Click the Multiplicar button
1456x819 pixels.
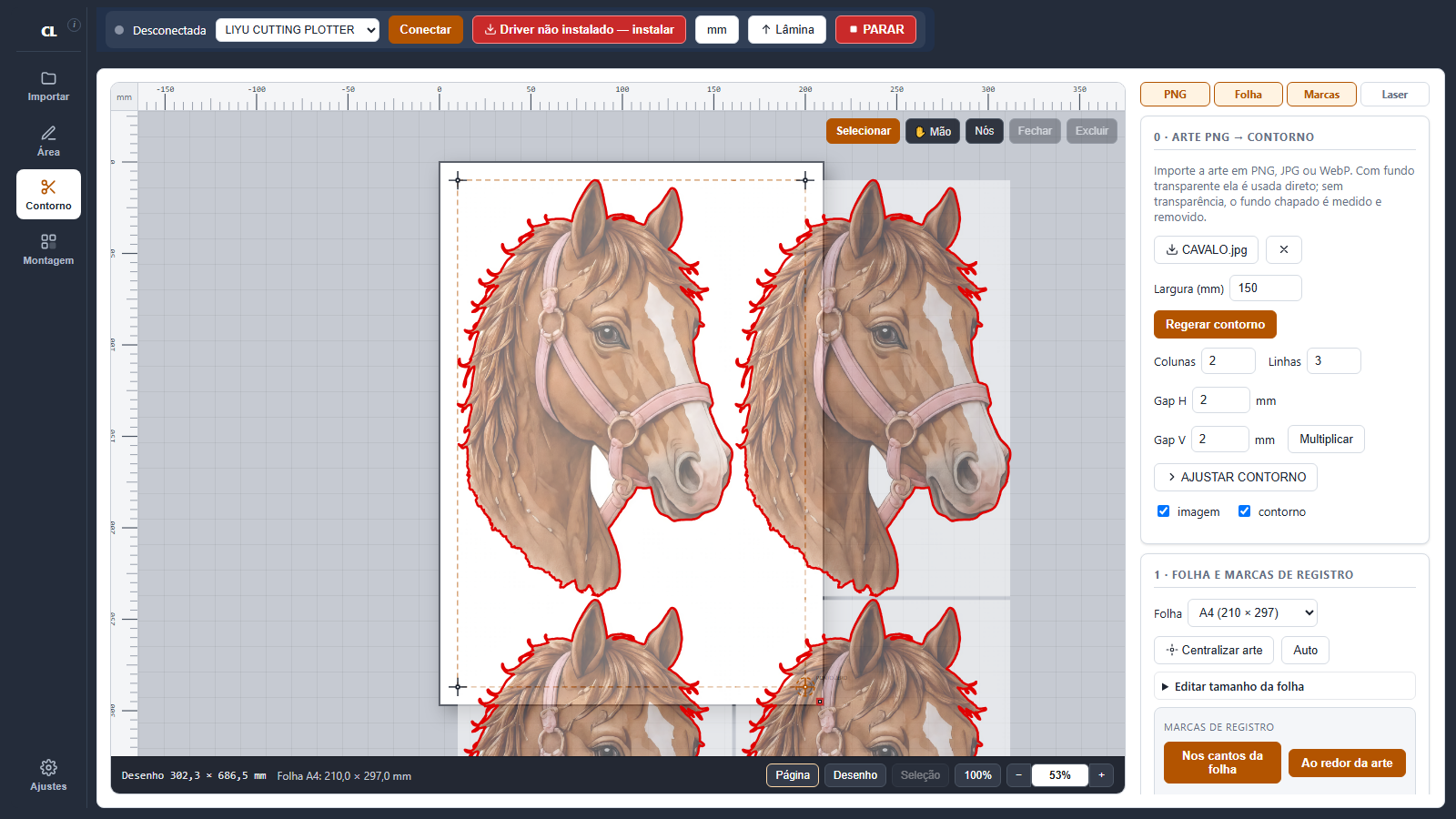[x=1326, y=439]
